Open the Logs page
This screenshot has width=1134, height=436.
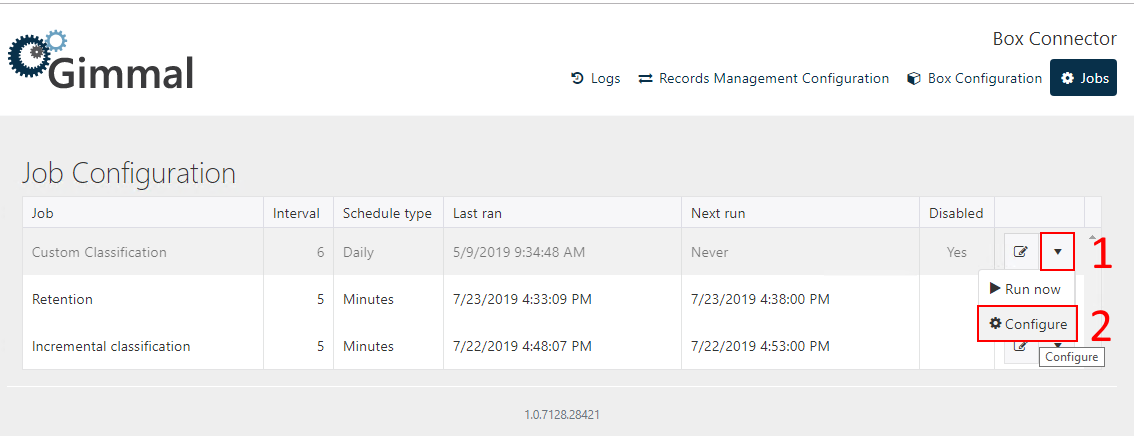[x=595, y=78]
